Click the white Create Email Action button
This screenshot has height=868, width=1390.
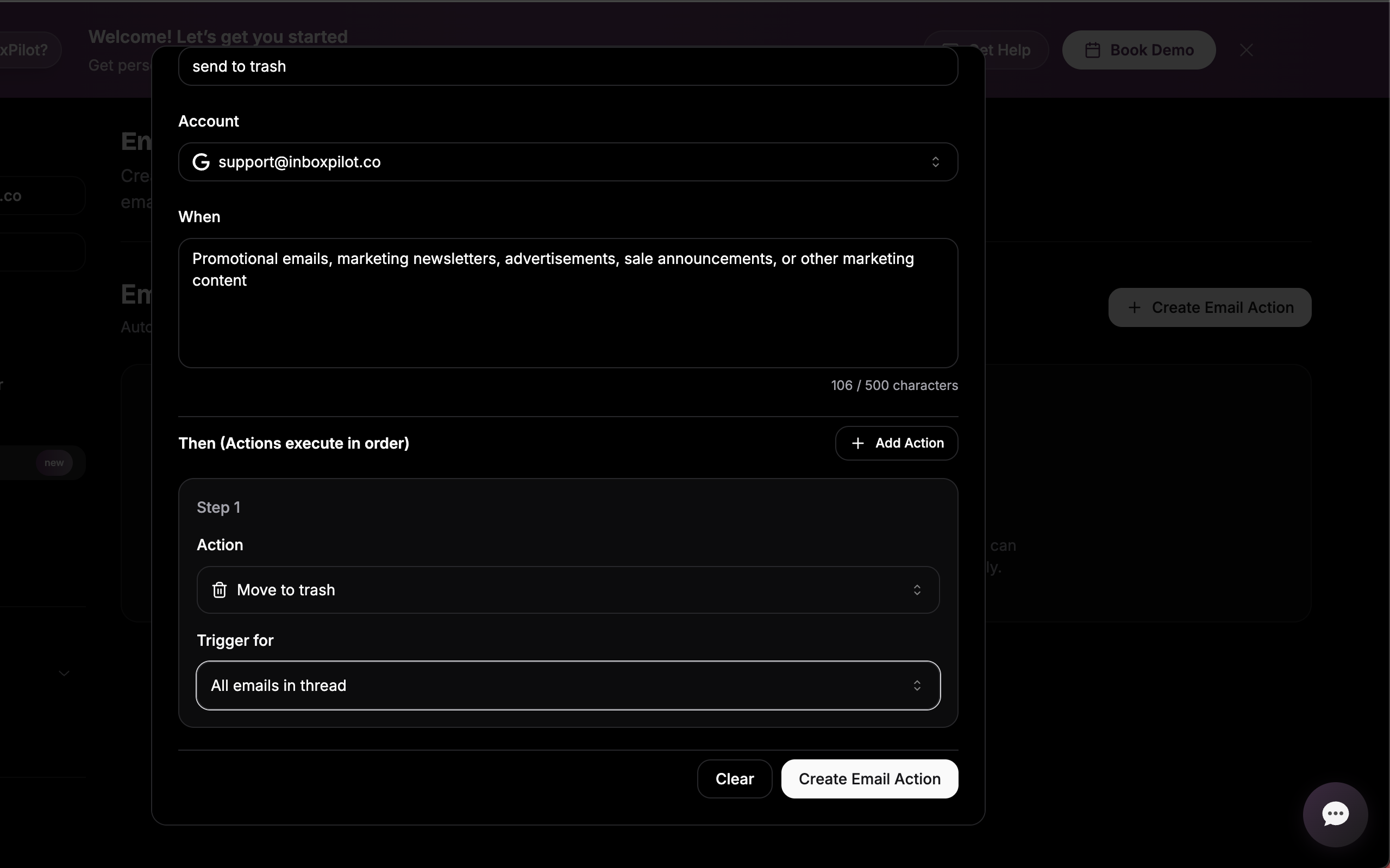coord(869,779)
